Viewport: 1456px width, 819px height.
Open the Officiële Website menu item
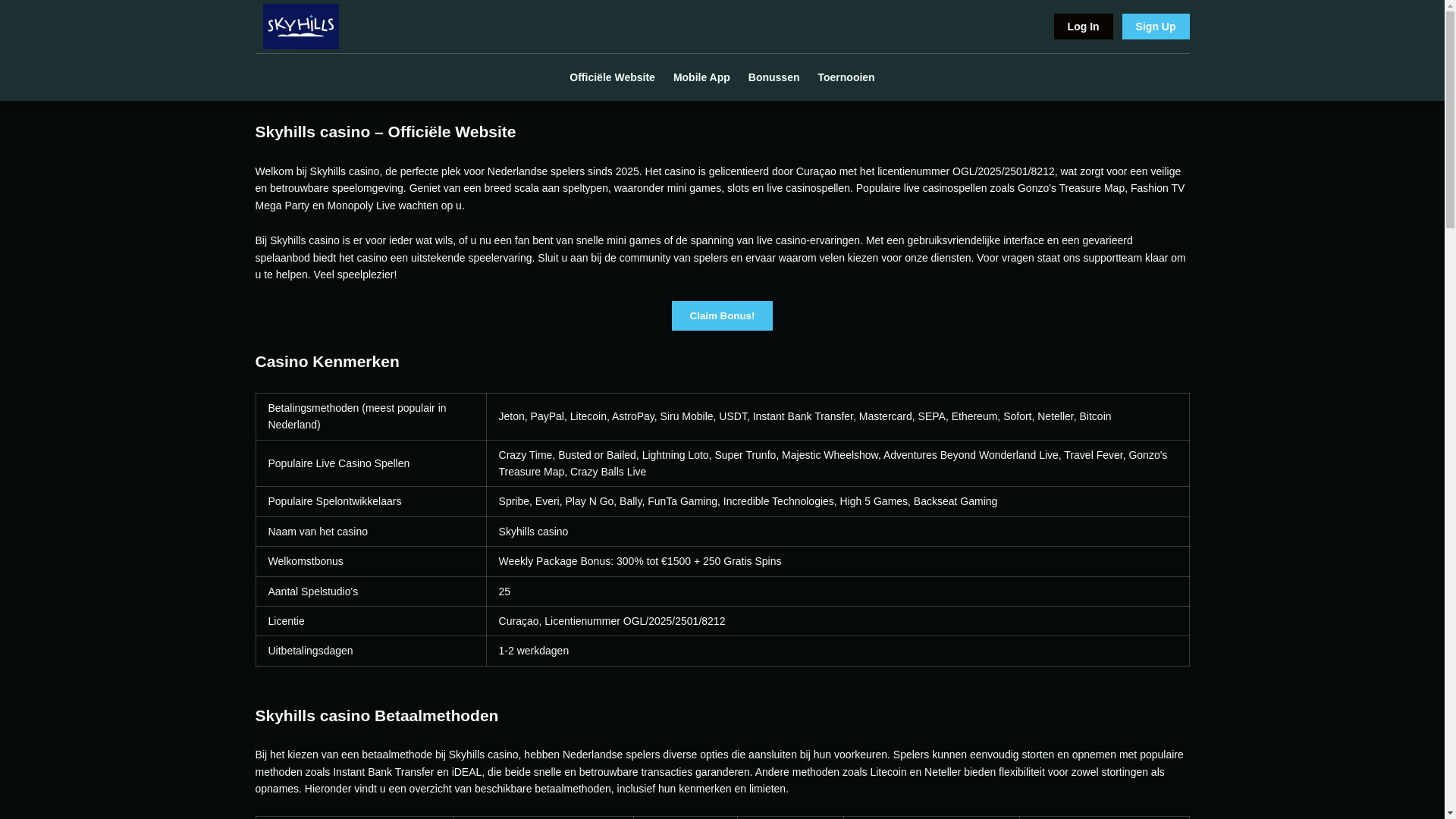coord(612,77)
